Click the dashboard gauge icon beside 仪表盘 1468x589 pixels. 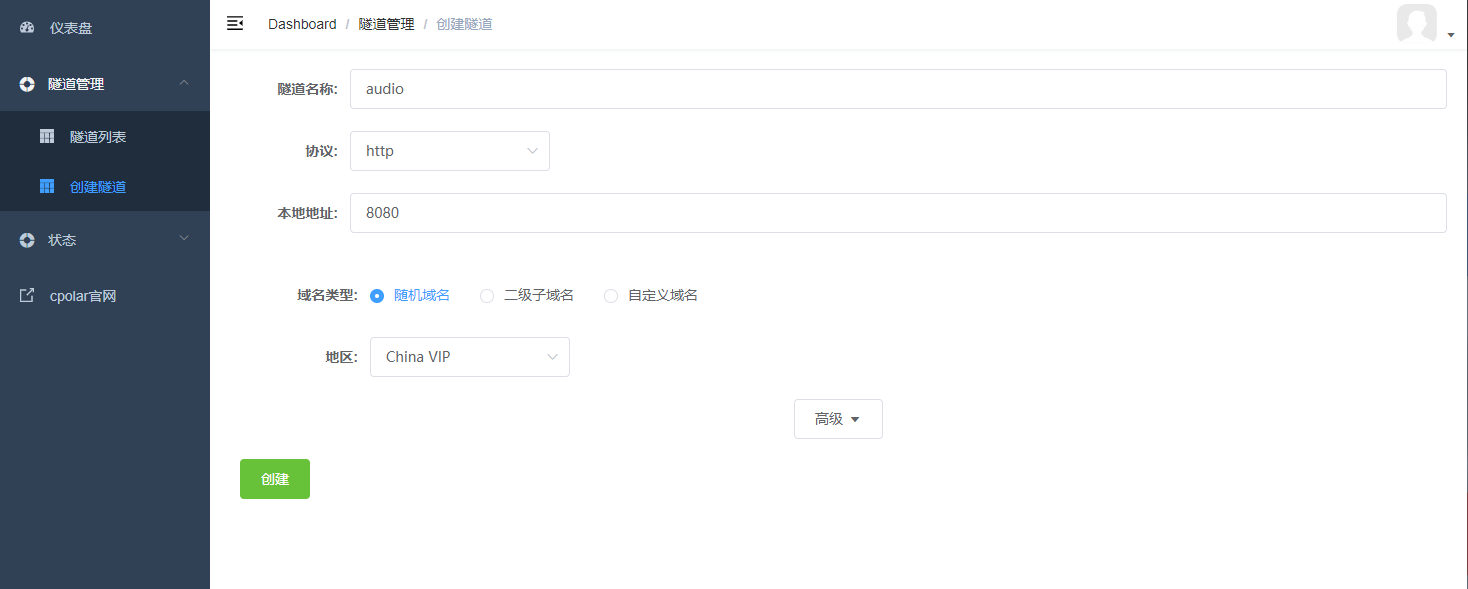point(26,27)
